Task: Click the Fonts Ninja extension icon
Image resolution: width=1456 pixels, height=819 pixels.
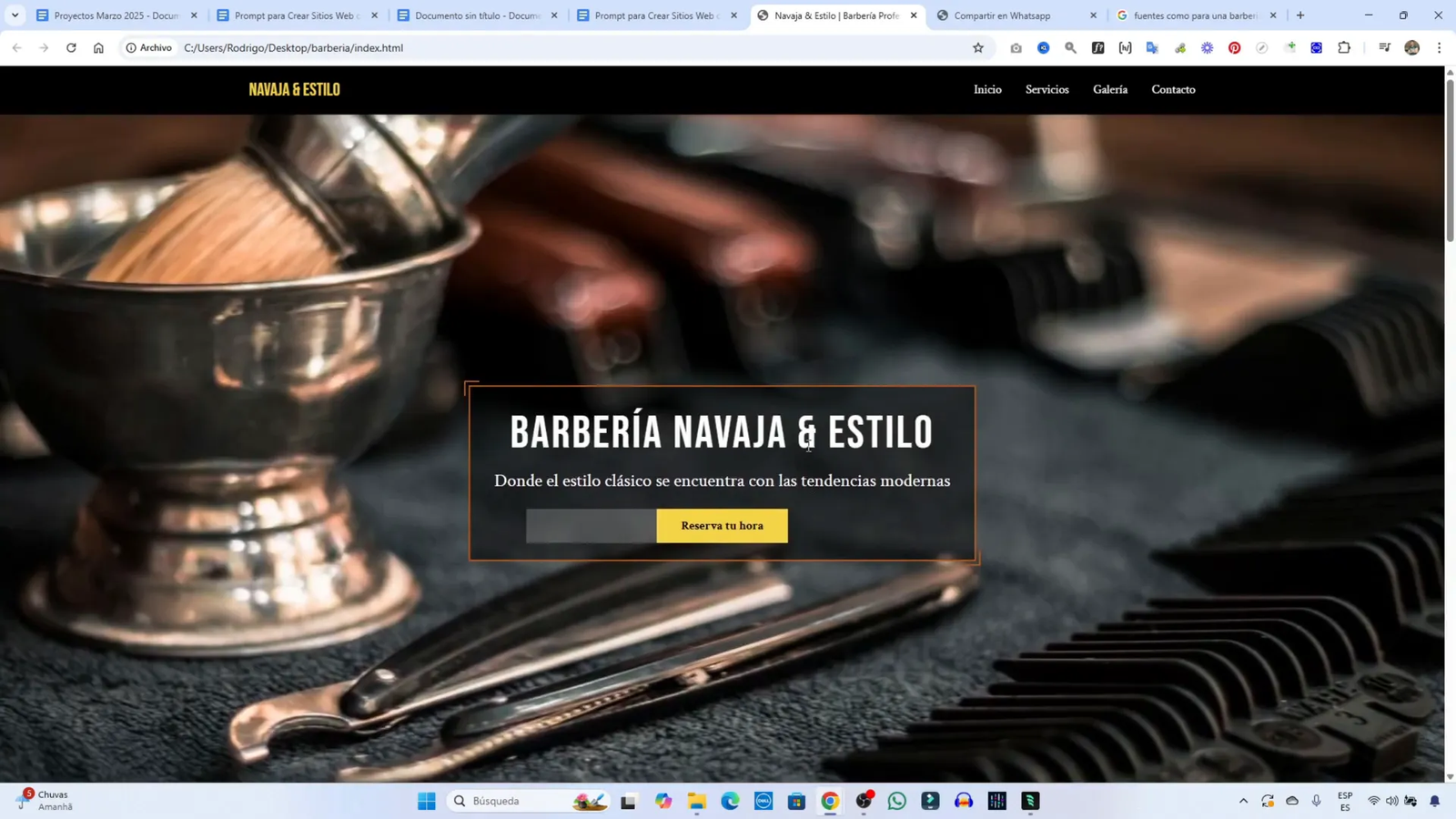Action: pyautogui.click(x=1098, y=47)
